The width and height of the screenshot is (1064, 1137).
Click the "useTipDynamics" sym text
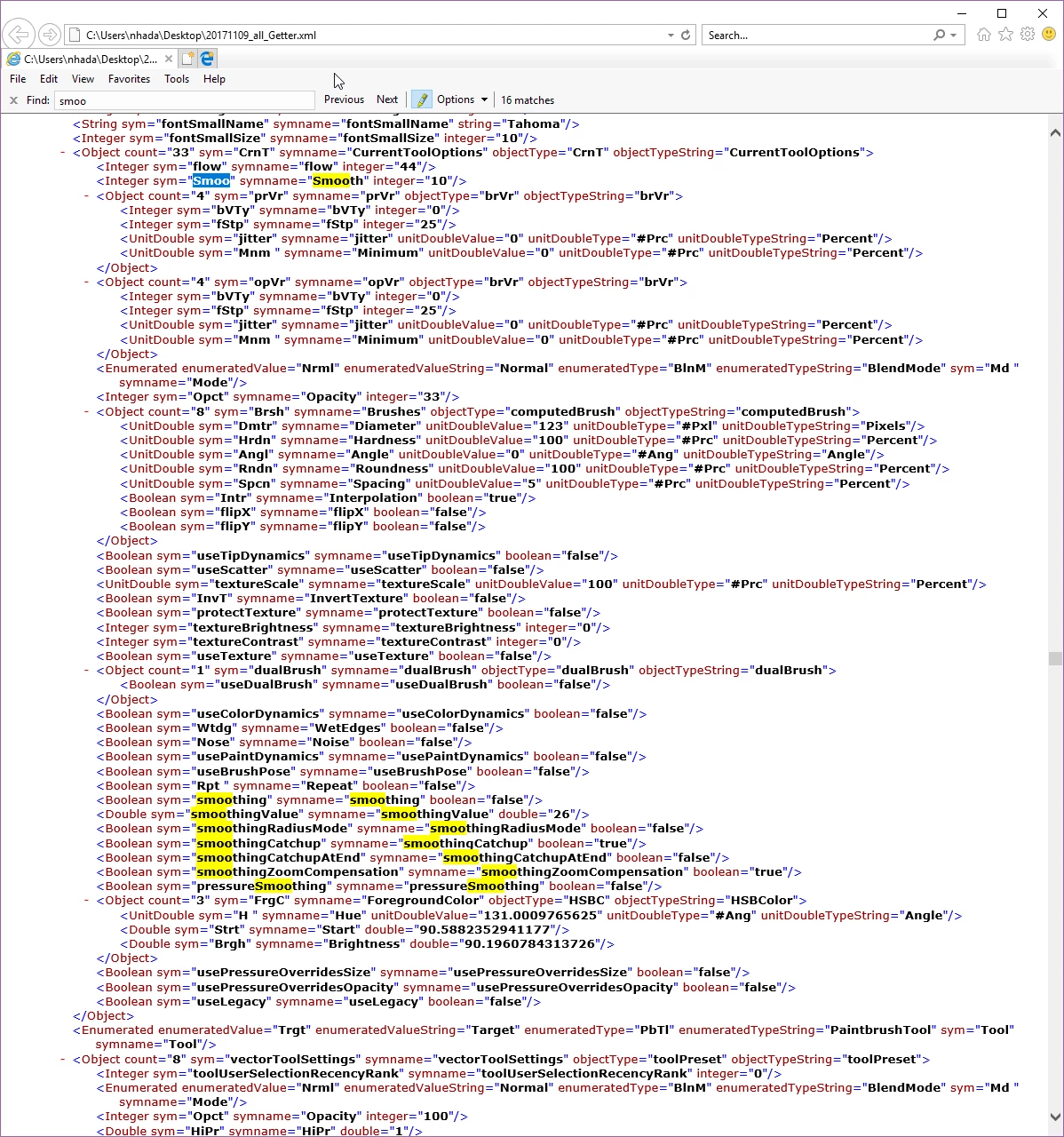click(x=250, y=556)
